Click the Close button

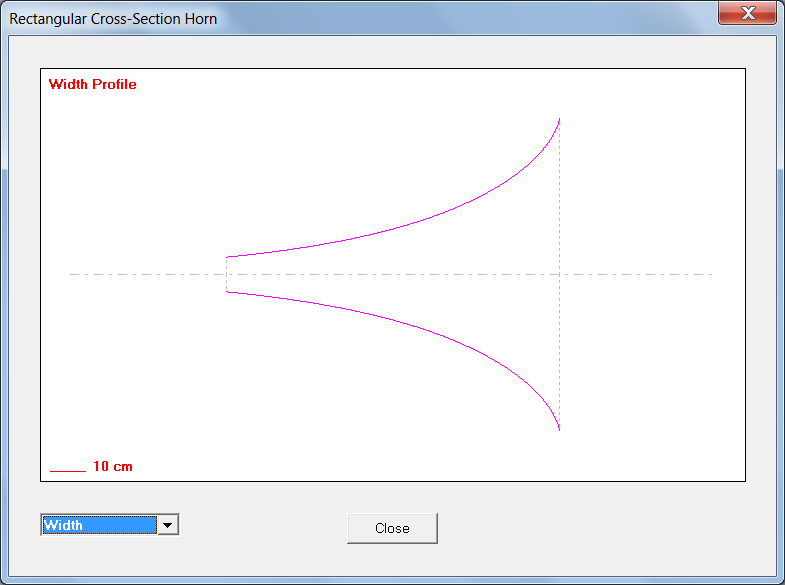pos(392,528)
